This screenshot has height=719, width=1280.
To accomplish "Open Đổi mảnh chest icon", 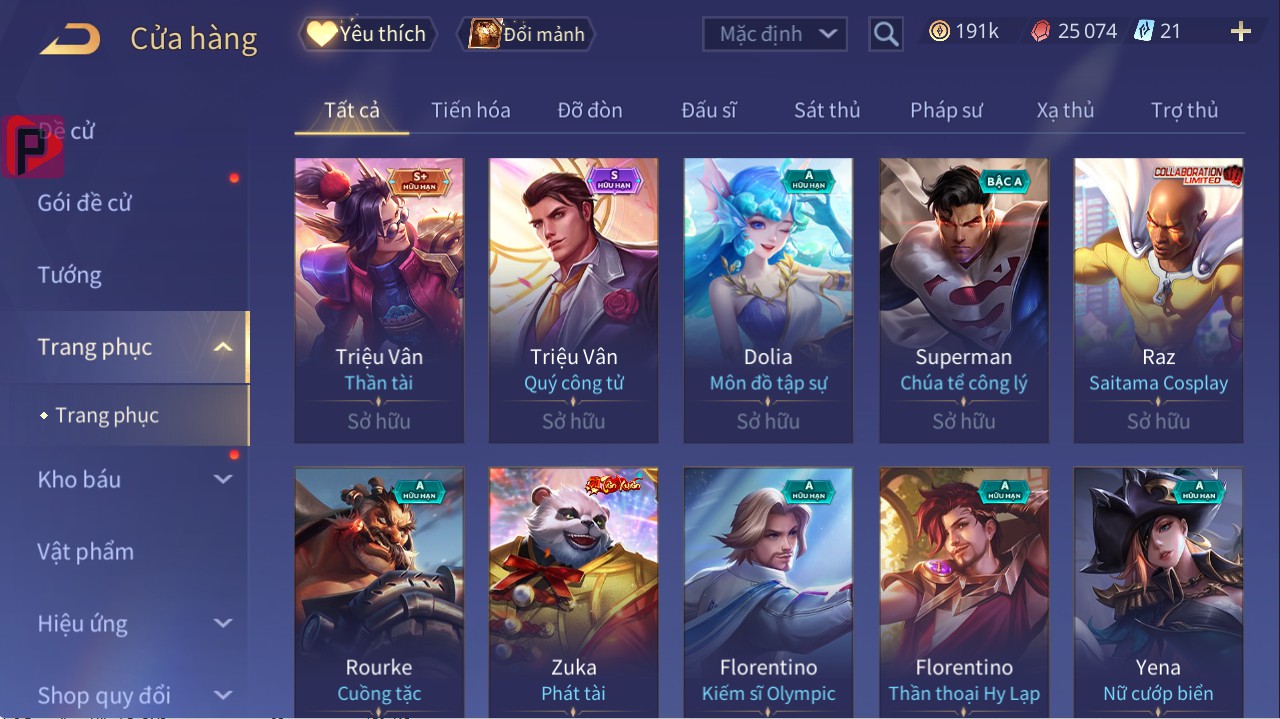I will [x=485, y=34].
